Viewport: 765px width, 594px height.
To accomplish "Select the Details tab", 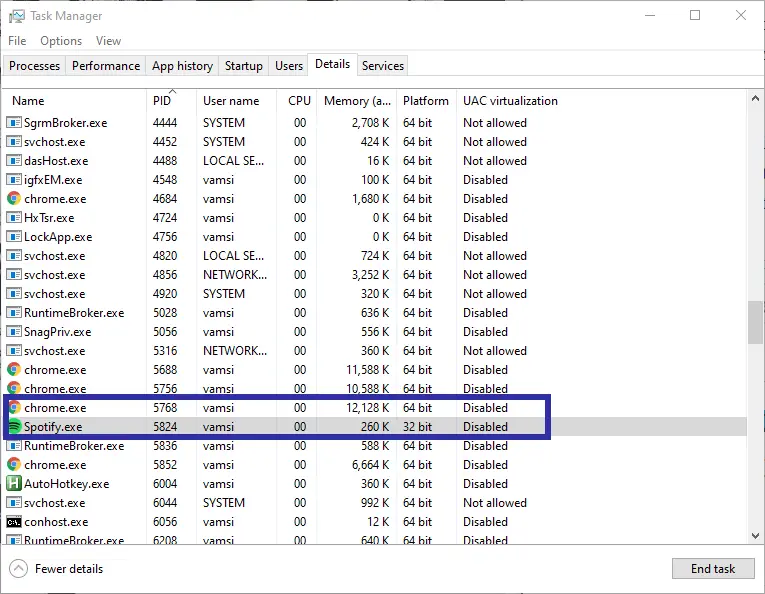I will pyautogui.click(x=332, y=64).
